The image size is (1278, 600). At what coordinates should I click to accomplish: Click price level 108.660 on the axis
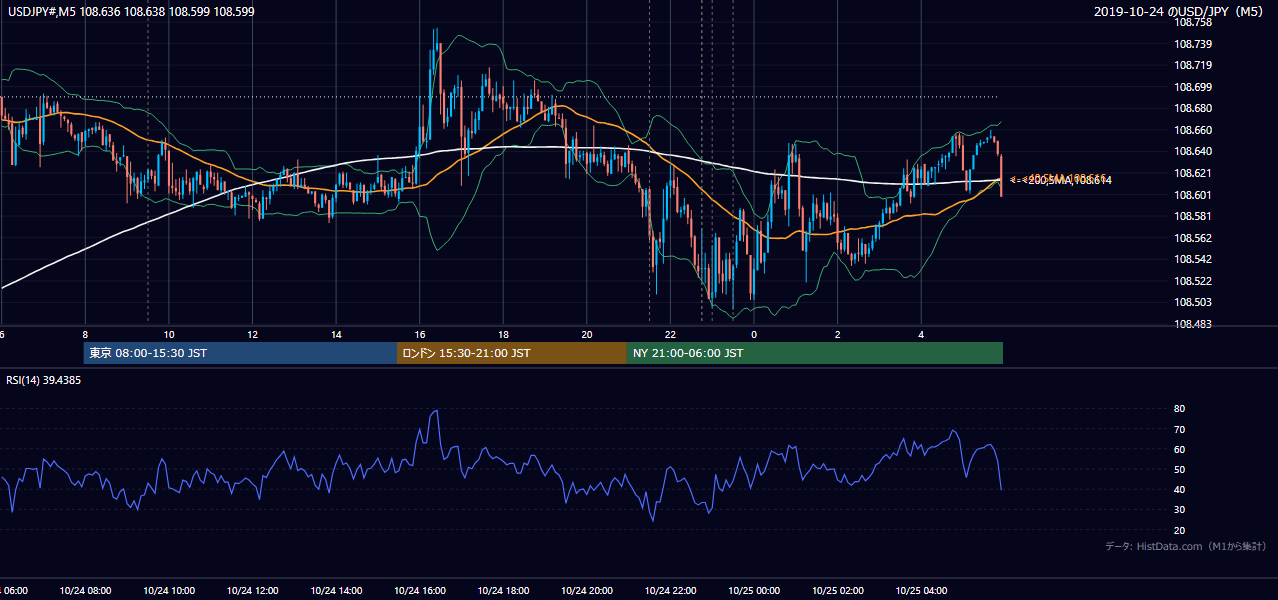pos(1192,130)
